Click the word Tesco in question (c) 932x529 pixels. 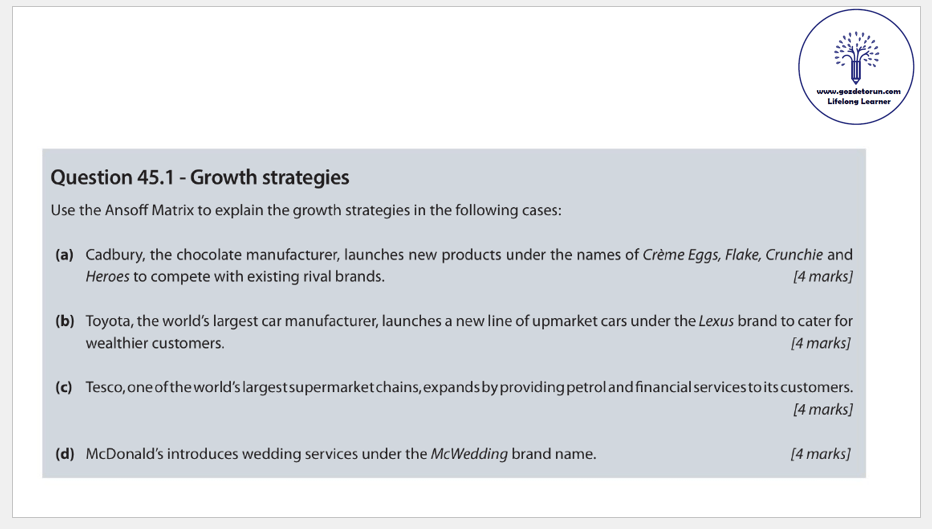click(x=105, y=387)
